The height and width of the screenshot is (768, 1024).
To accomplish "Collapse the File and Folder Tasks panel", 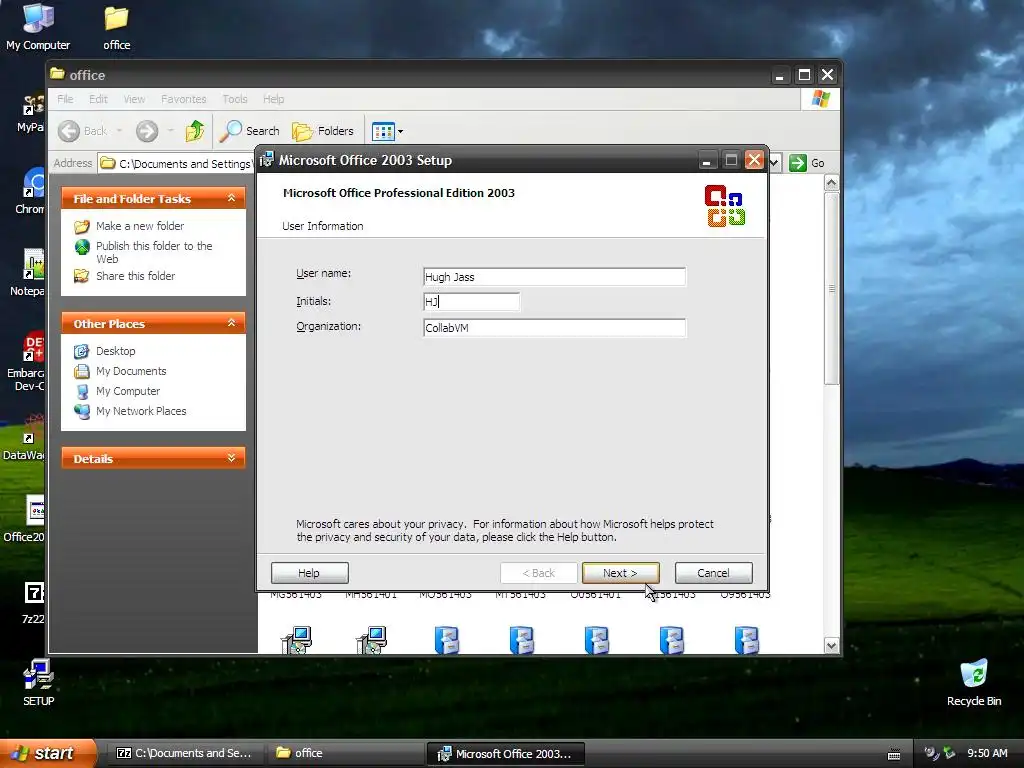I will click(x=231, y=198).
